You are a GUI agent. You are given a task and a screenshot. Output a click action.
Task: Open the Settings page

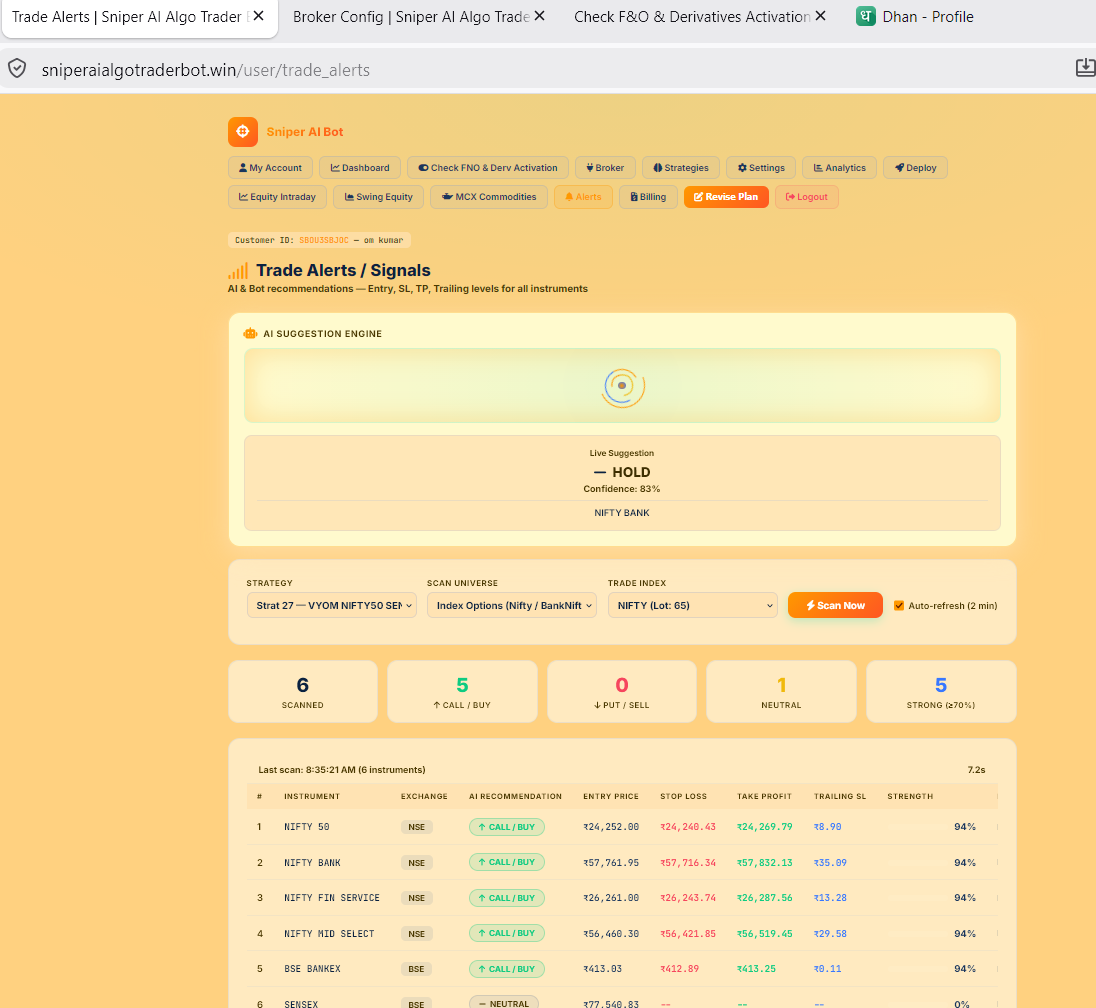click(760, 168)
